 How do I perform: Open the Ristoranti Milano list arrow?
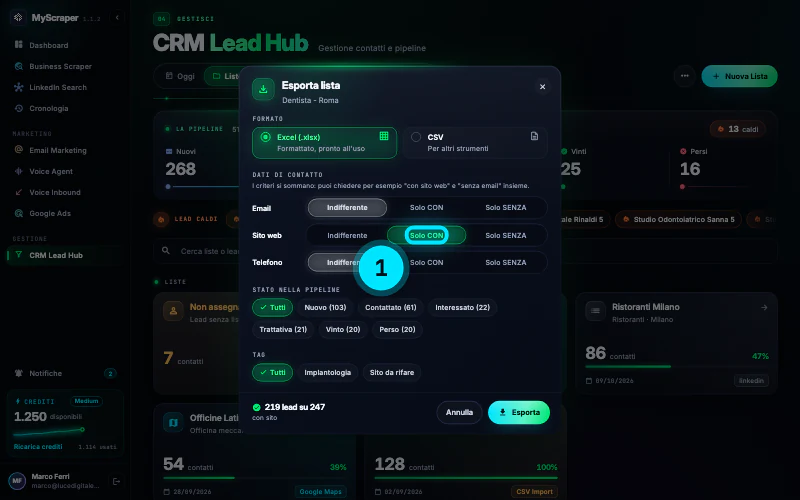coord(764,307)
